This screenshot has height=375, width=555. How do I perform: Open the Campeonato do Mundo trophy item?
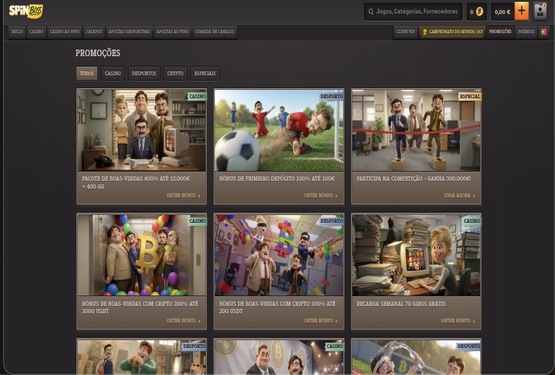[x=453, y=32]
